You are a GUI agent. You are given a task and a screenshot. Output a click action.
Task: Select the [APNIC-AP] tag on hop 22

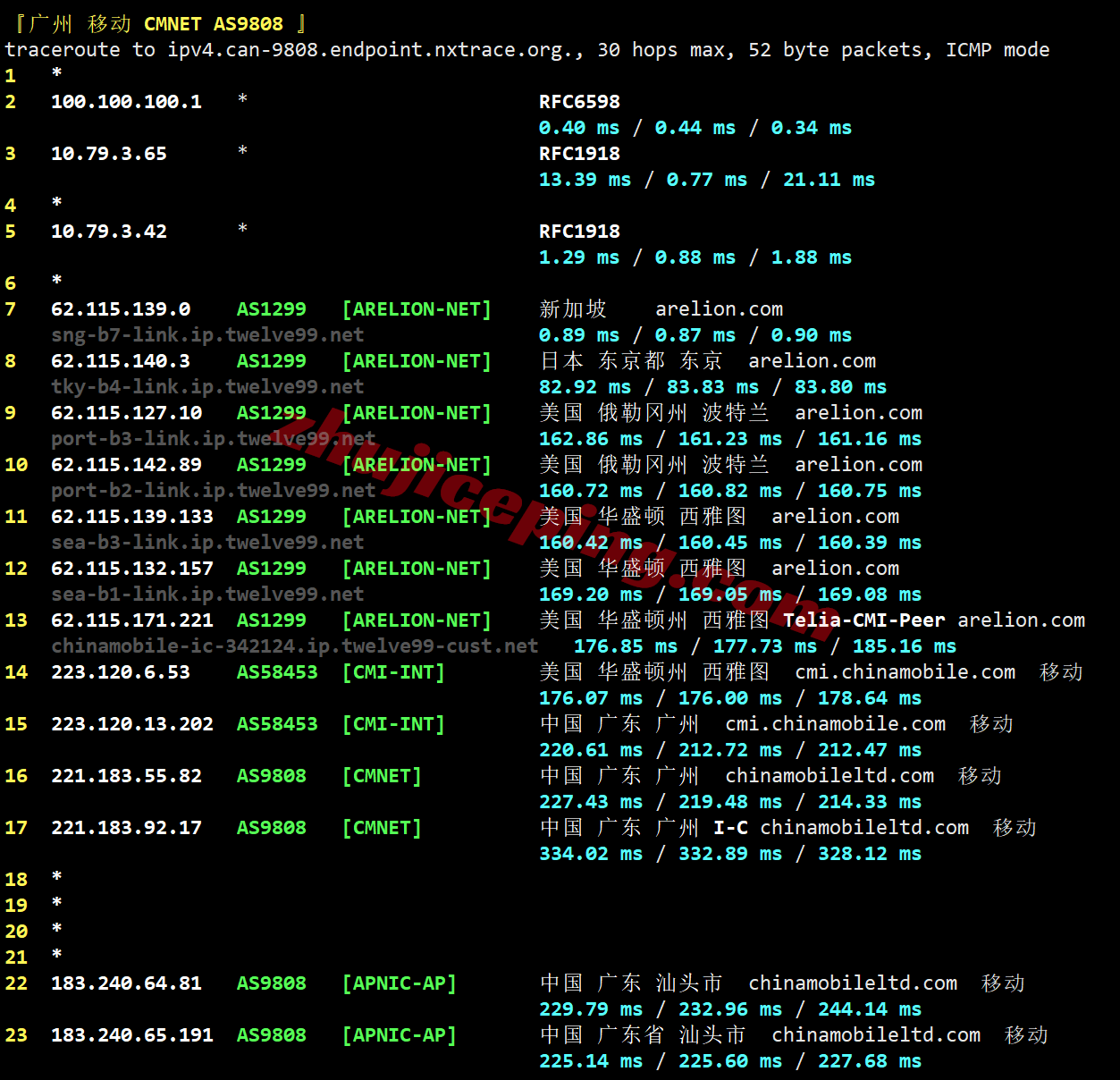coord(399,983)
